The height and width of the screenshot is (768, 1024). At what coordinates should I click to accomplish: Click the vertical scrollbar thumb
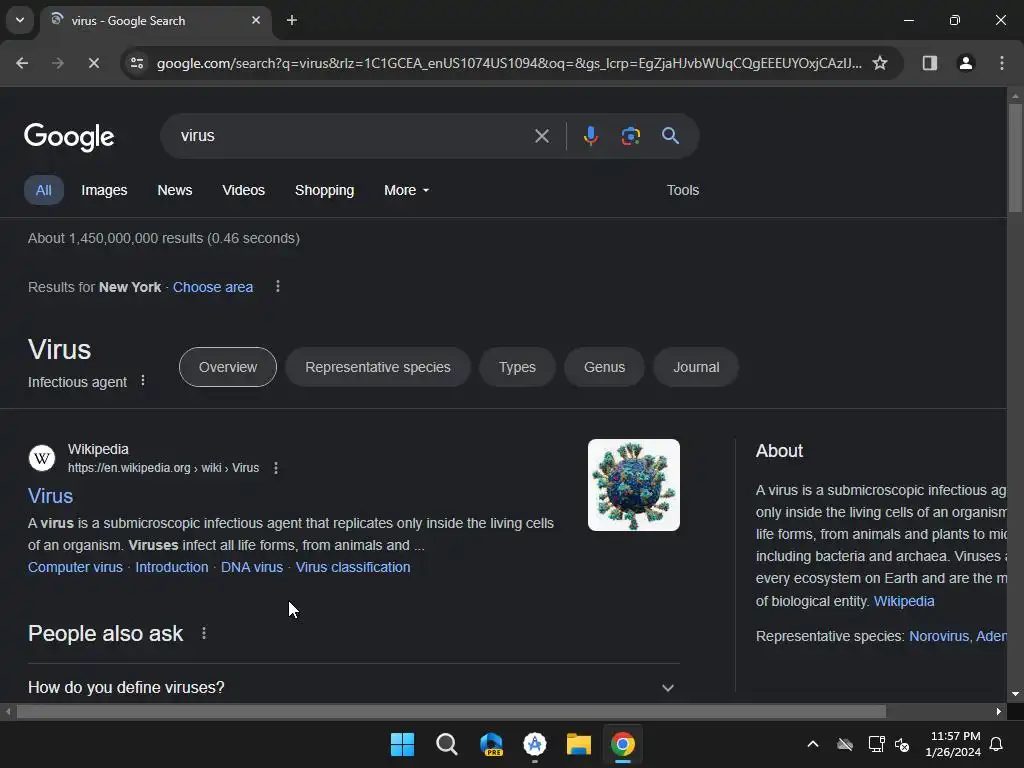pyautogui.click(x=1015, y=158)
